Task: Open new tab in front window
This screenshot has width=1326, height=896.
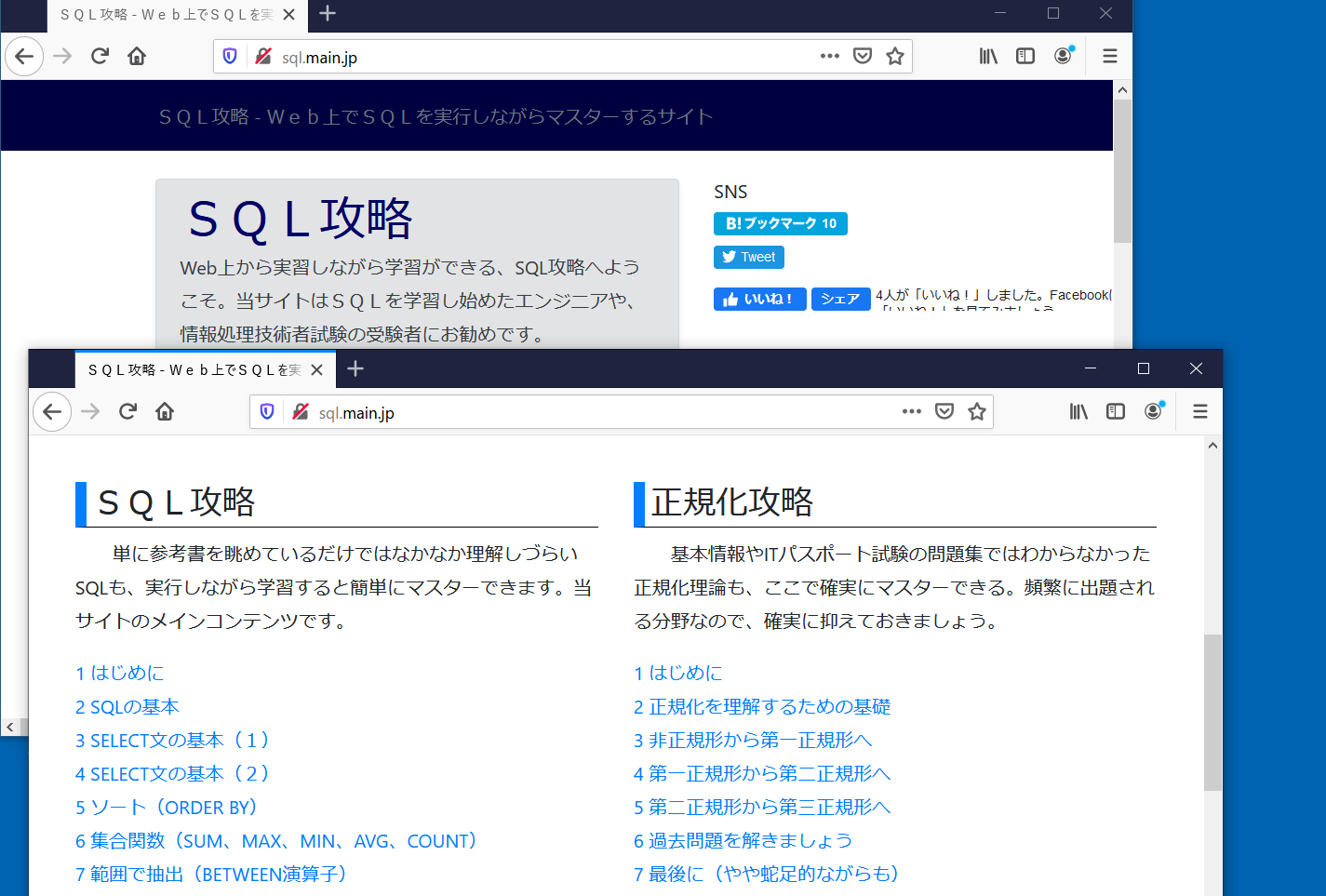Action: [x=355, y=369]
